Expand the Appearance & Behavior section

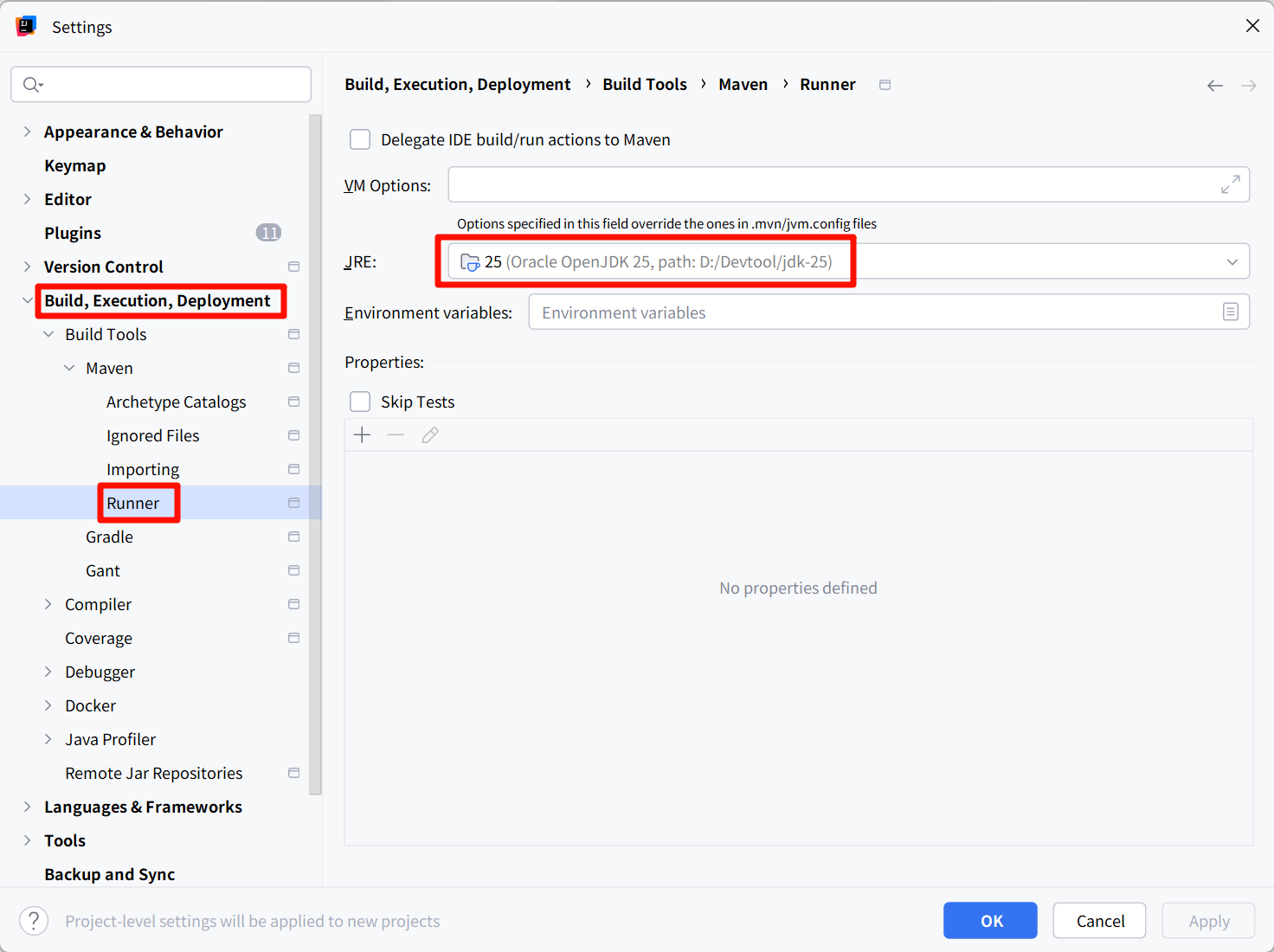coord(27,132)
